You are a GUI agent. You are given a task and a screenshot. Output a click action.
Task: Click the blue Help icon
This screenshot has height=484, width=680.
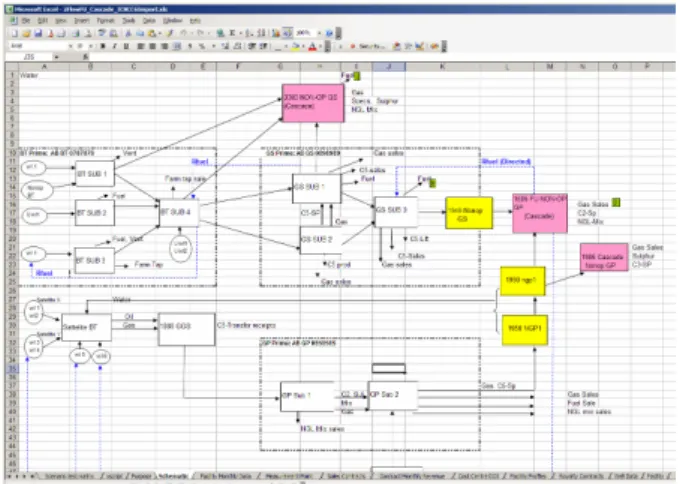(329, 33)
